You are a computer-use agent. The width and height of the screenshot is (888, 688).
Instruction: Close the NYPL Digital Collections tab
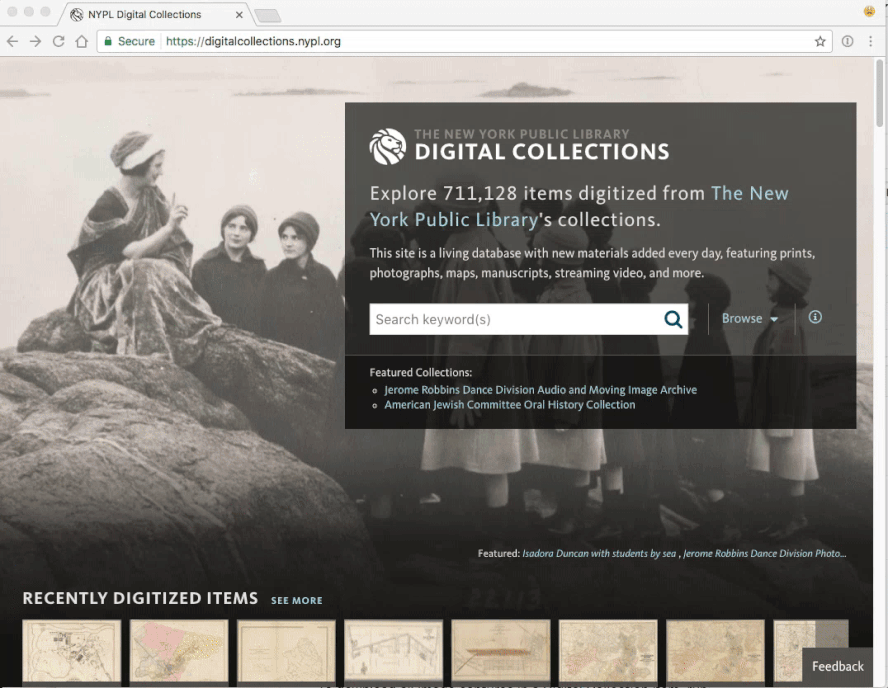point(239,15)
